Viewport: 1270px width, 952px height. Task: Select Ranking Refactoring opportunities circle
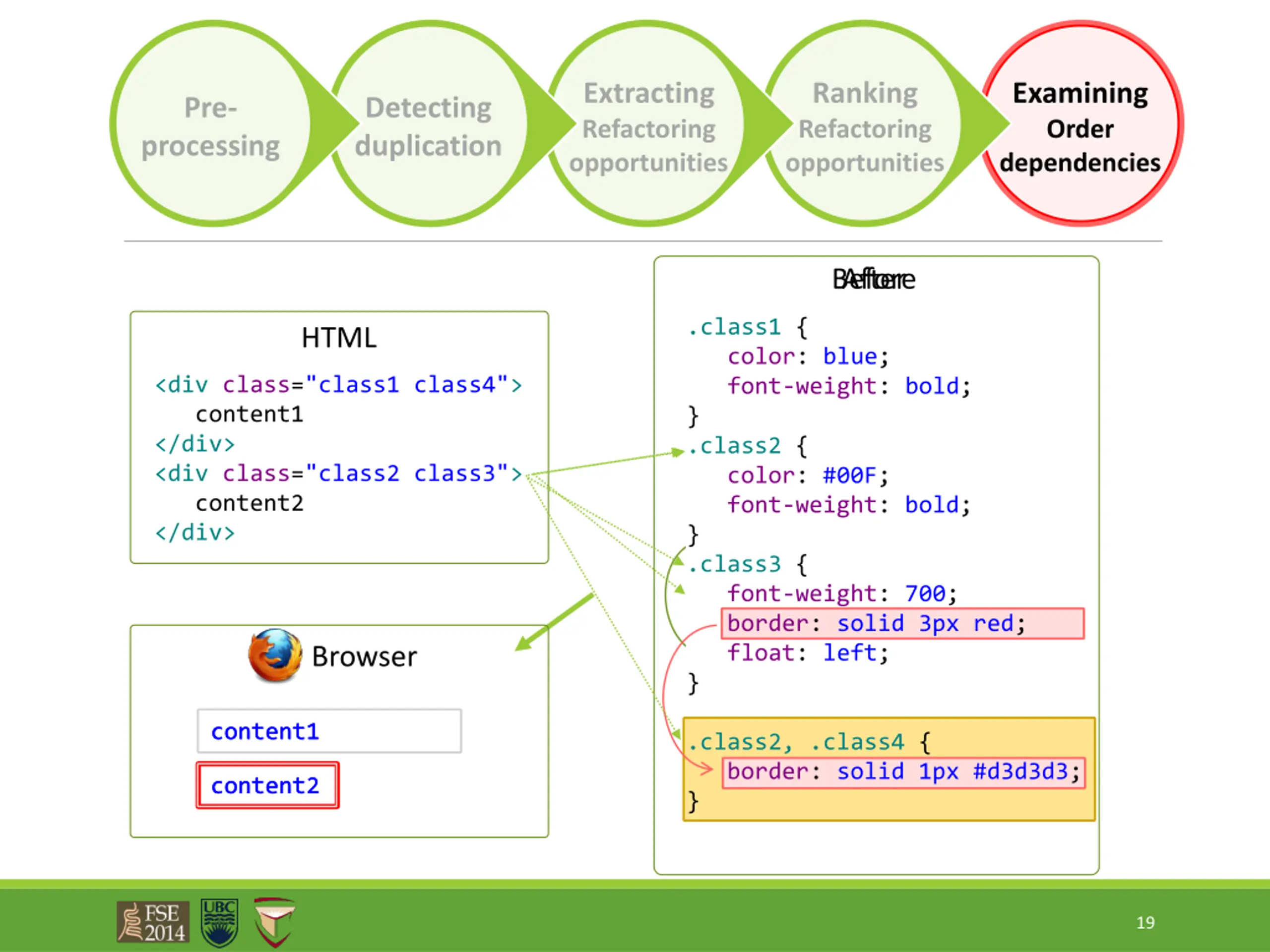(x=864, y=123)
